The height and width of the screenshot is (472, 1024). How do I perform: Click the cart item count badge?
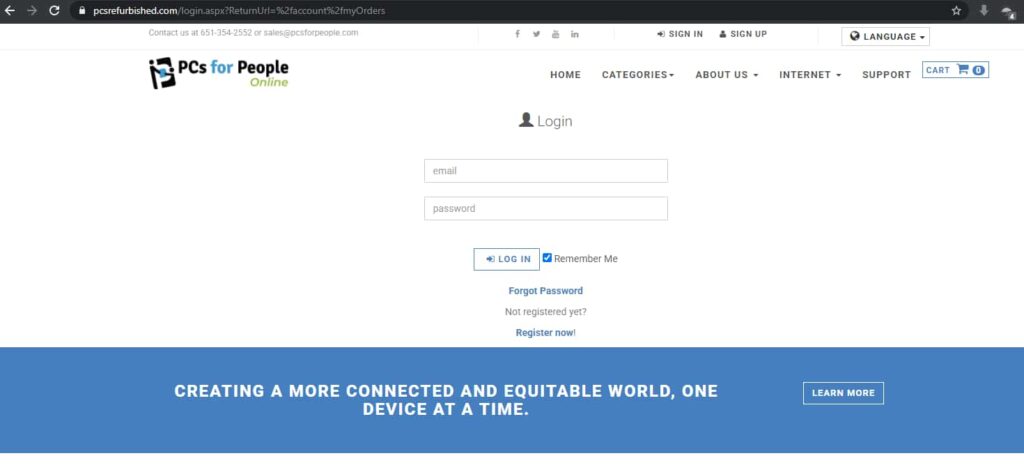(978, 70)
